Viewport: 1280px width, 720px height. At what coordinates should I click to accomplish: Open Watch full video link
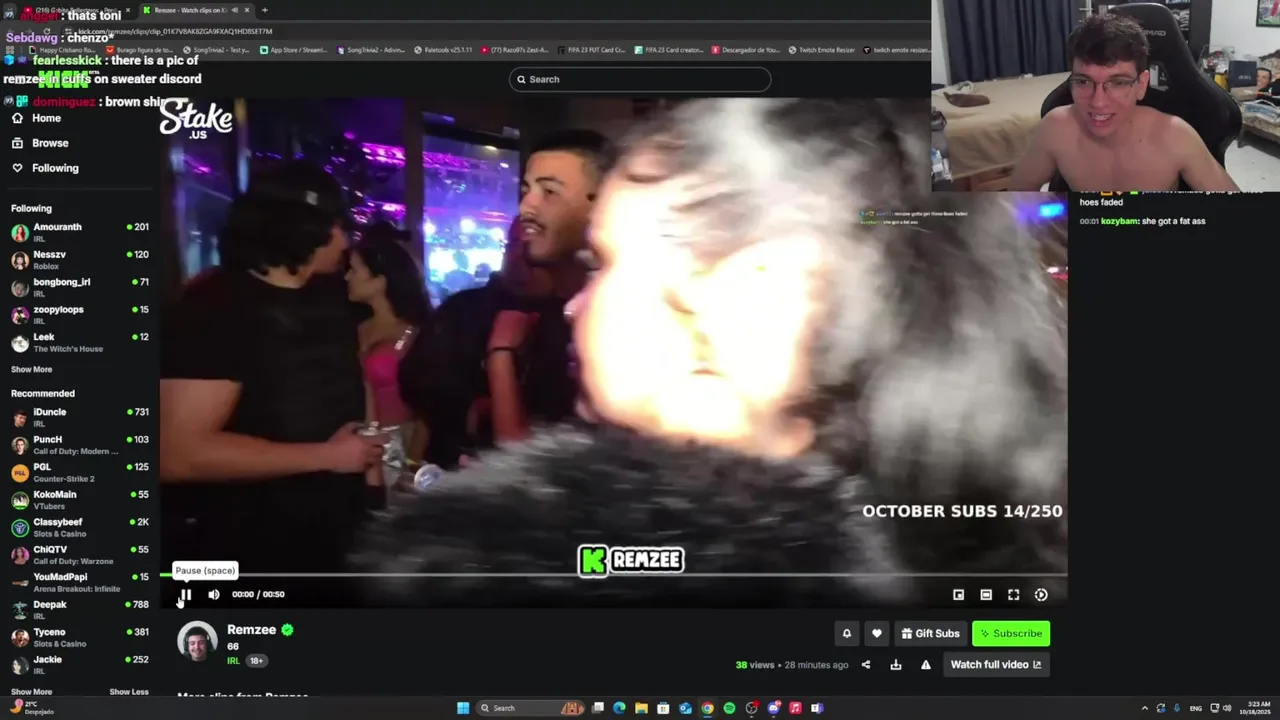coord(996,665)
